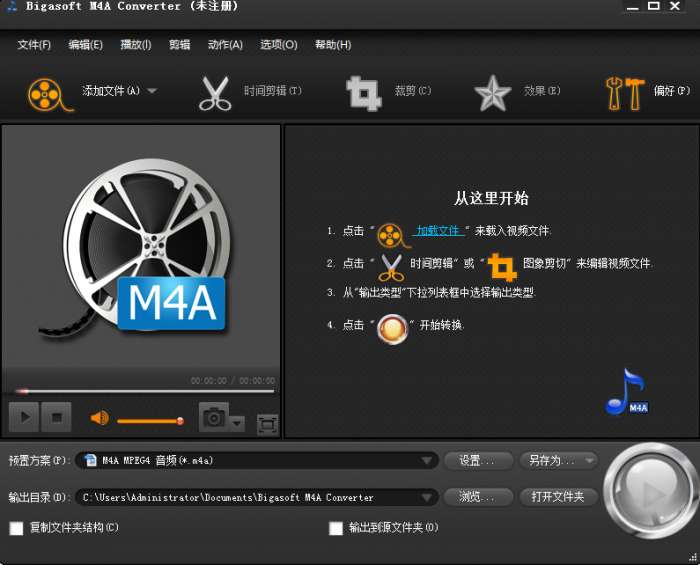Adjust the orange volume slider
Screen dimensions: 700x565
click(150, 421)
